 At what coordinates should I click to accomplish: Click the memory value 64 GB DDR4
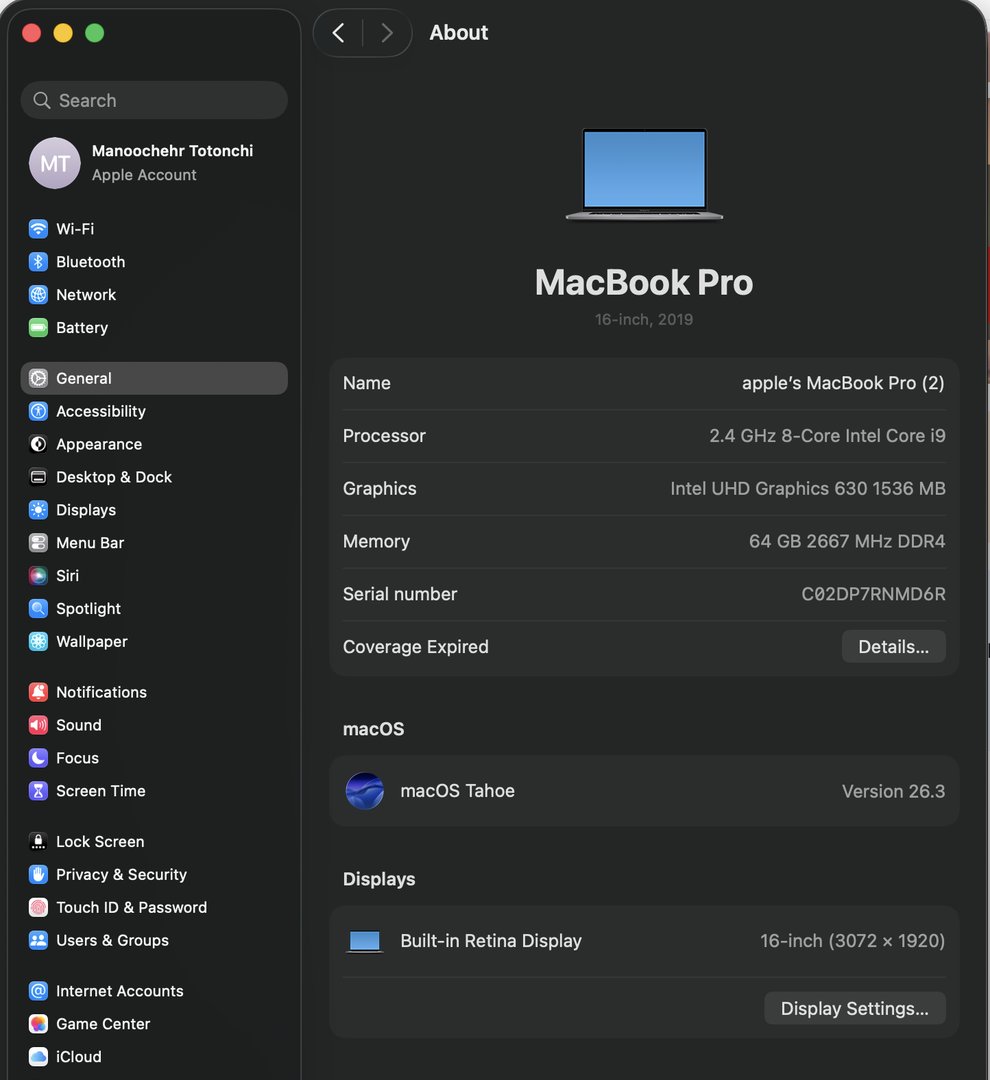coord(847,541)
